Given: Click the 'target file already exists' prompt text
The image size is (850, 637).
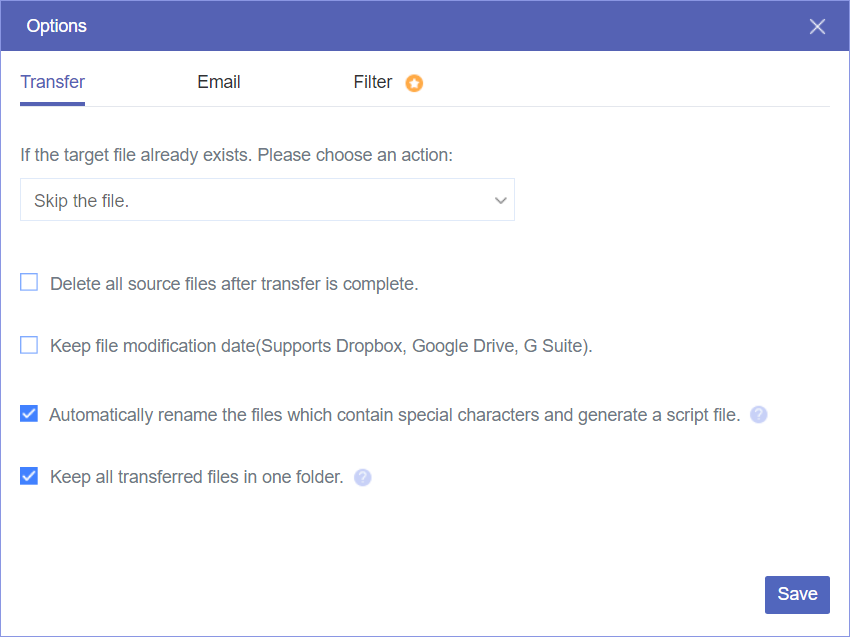Looking at the screenshot, I should [x=237, y=156].
